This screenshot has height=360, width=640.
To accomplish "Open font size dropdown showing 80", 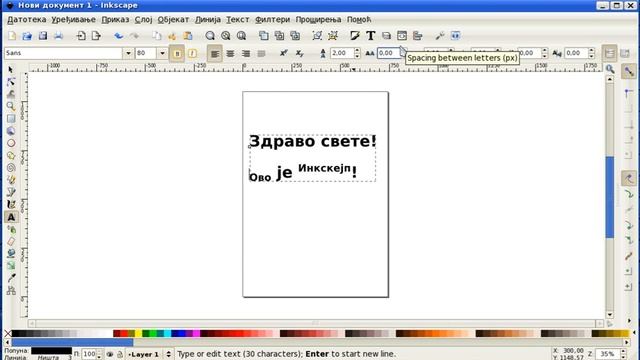I will [162, 53].
